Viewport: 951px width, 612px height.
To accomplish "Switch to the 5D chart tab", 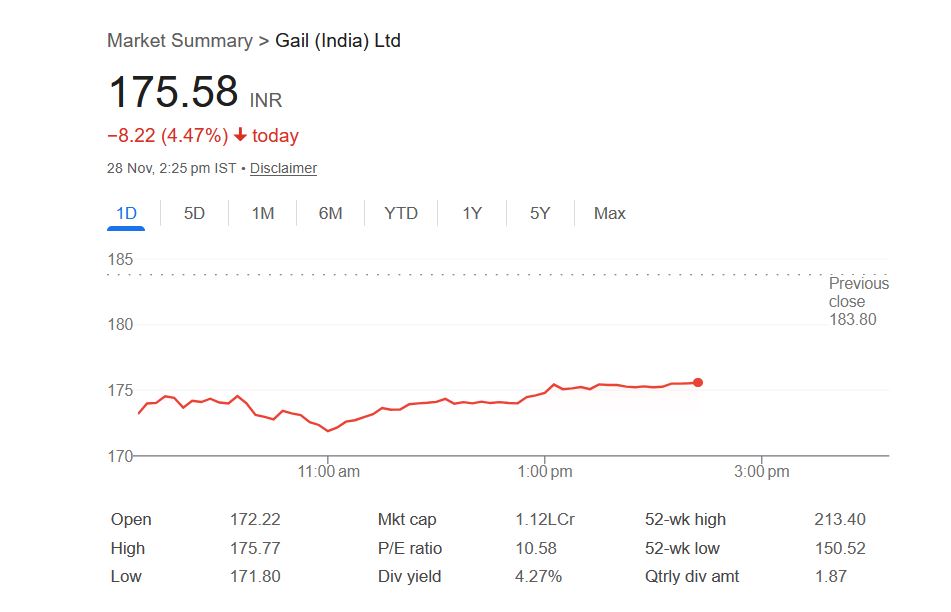I will click(x=194, y=213).
